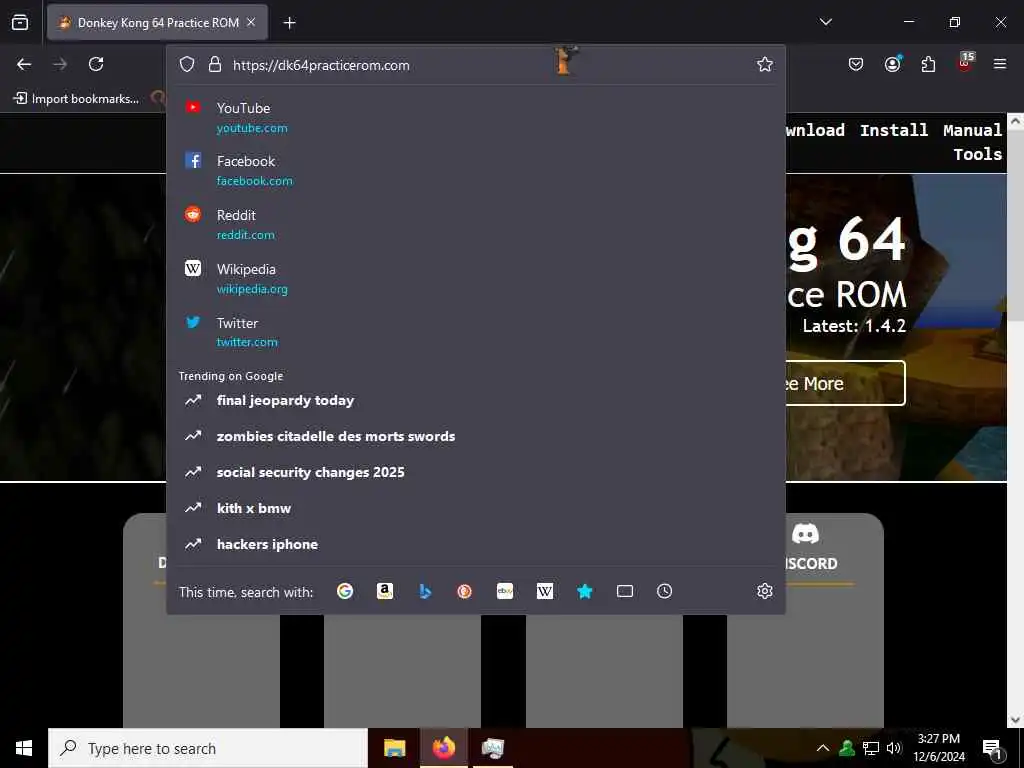
Task: Click the scrollbar down arrow
Action: (1015, 720)
